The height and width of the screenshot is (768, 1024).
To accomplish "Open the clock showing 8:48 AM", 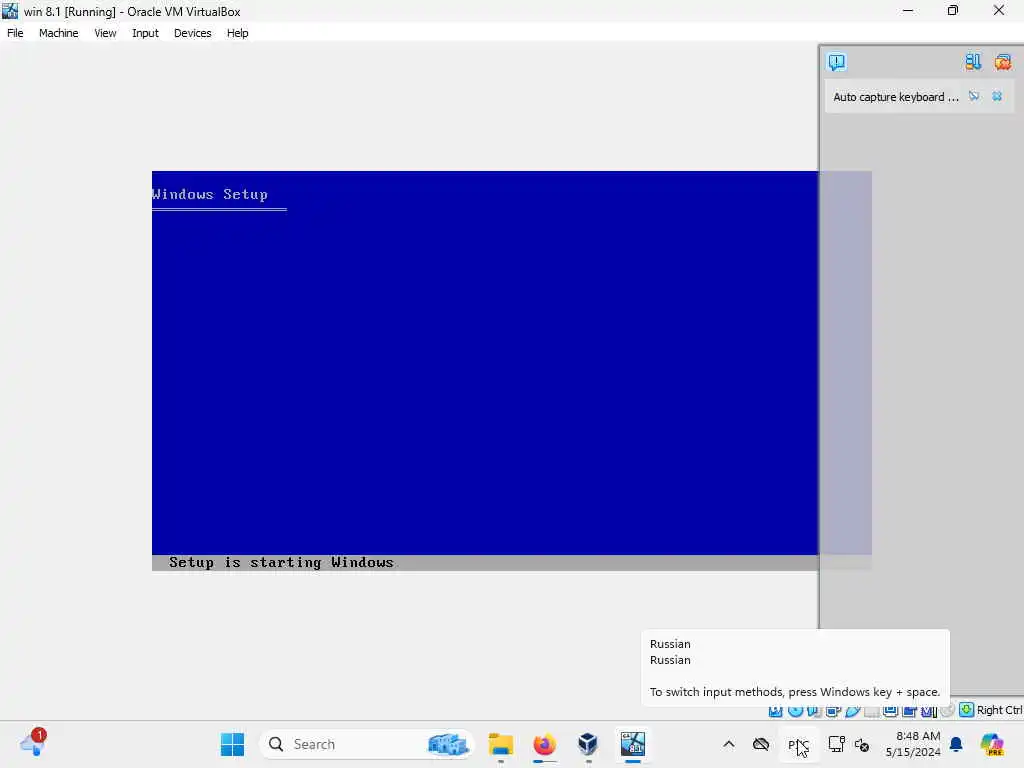I will point(913,744).
